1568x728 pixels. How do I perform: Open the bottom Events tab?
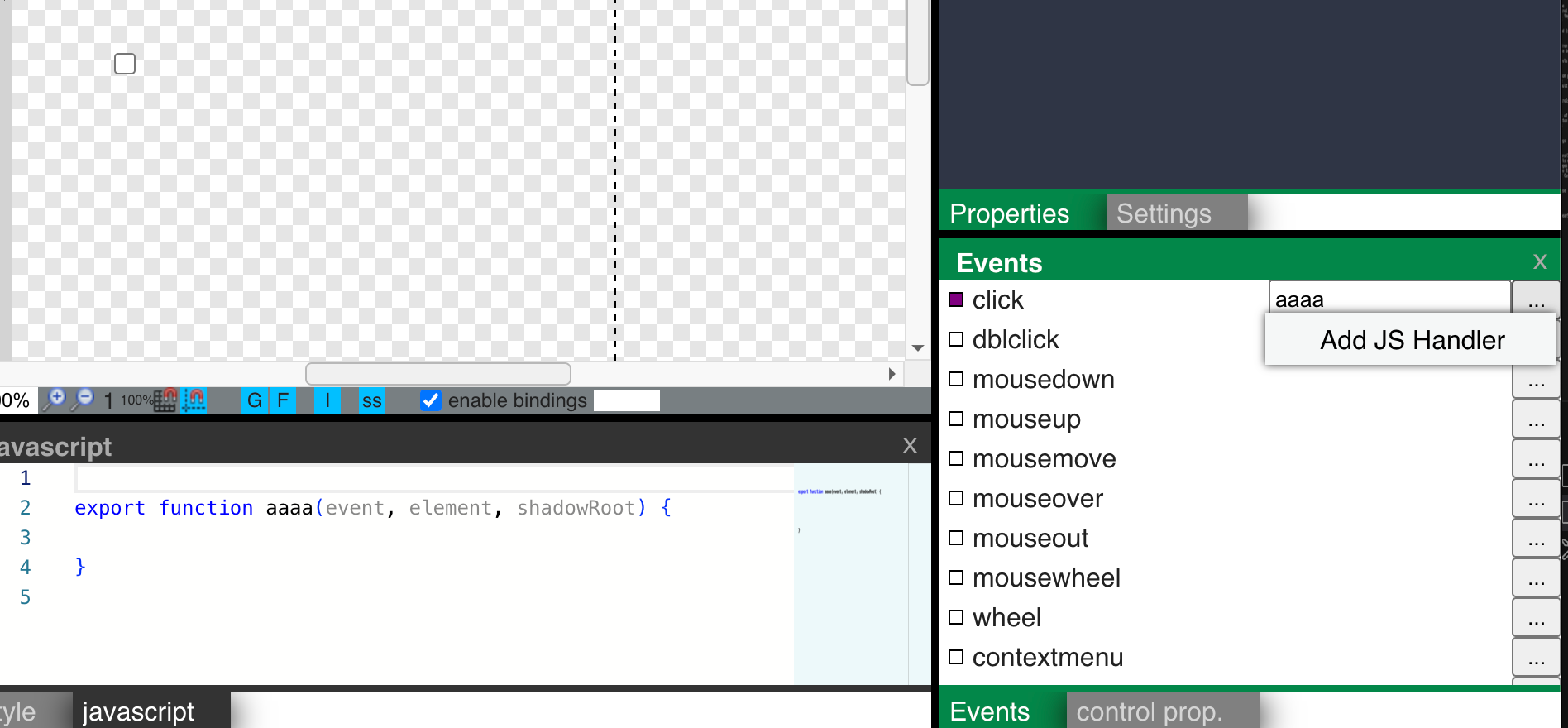990,711
